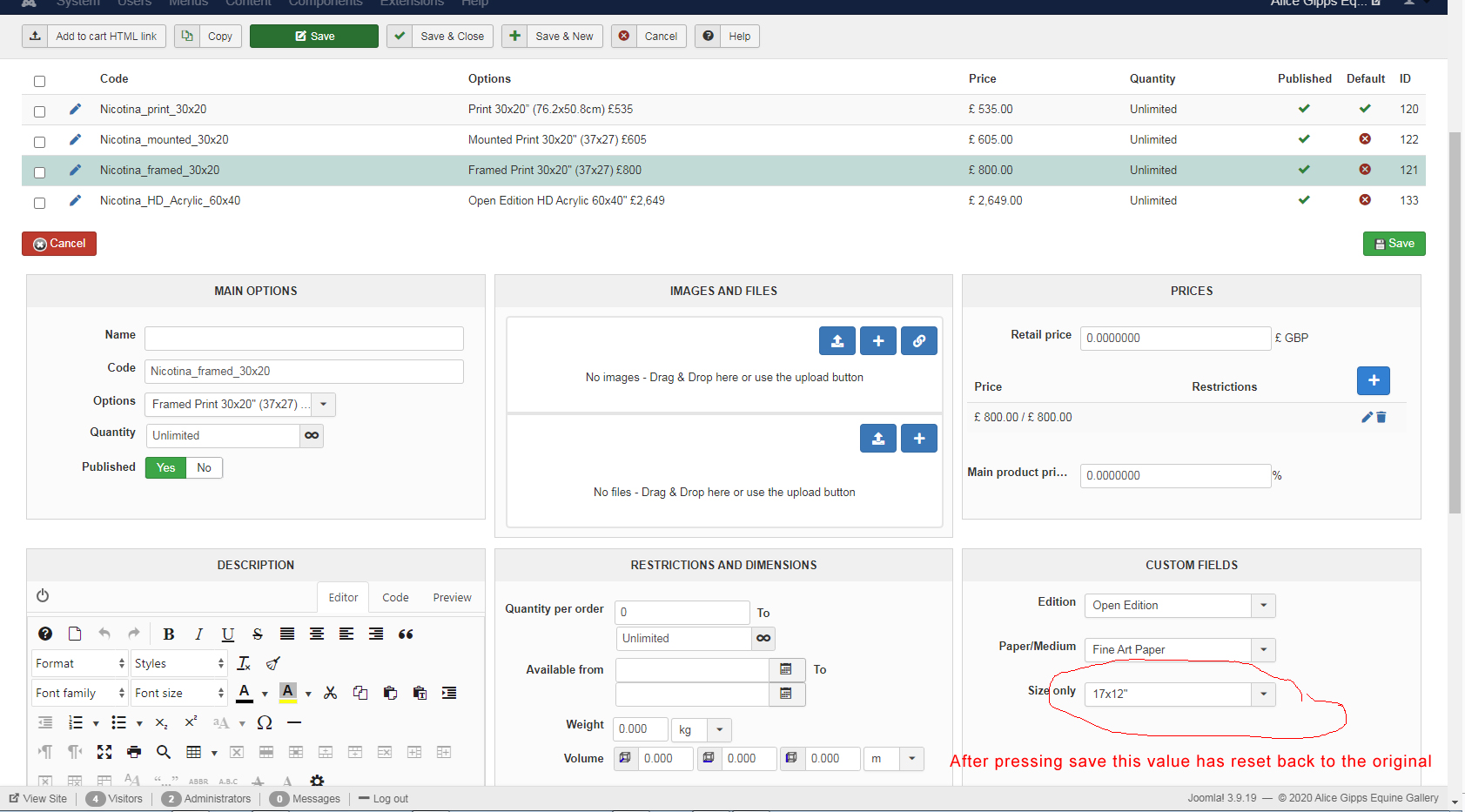1465x812 pixels.
Task: Open search and replace in the editor
Action: [x=164, y=752]
